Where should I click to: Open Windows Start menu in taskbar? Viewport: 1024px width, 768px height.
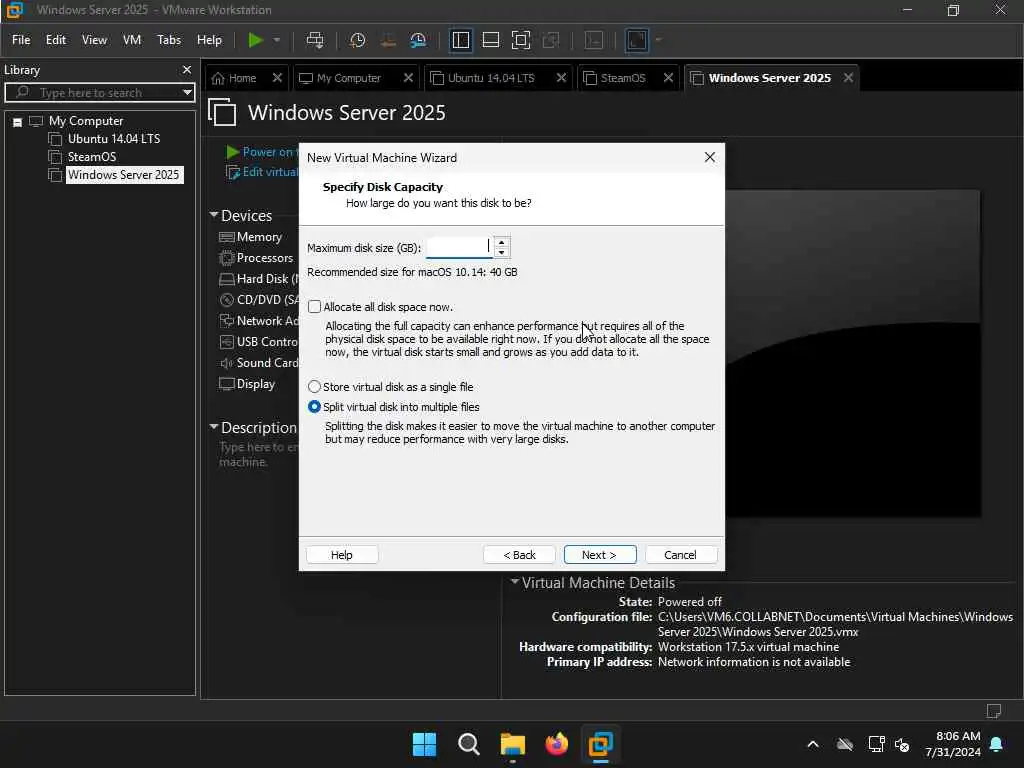pos(424,743)
